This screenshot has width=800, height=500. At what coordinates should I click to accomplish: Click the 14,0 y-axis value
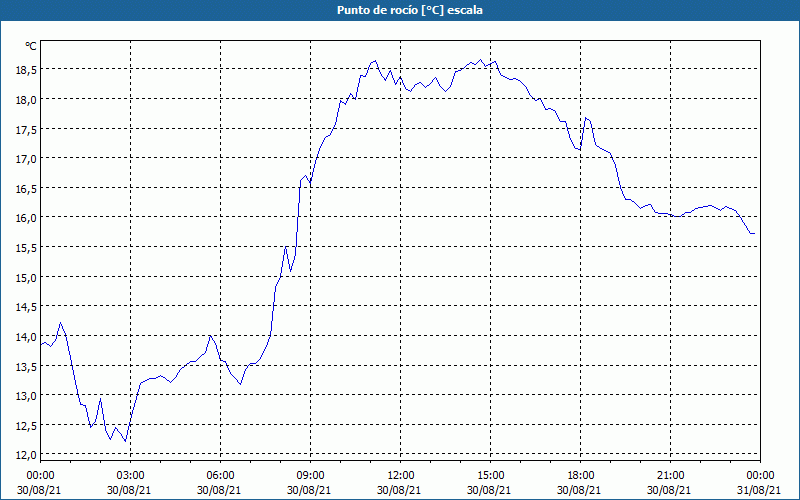[26, 337]
